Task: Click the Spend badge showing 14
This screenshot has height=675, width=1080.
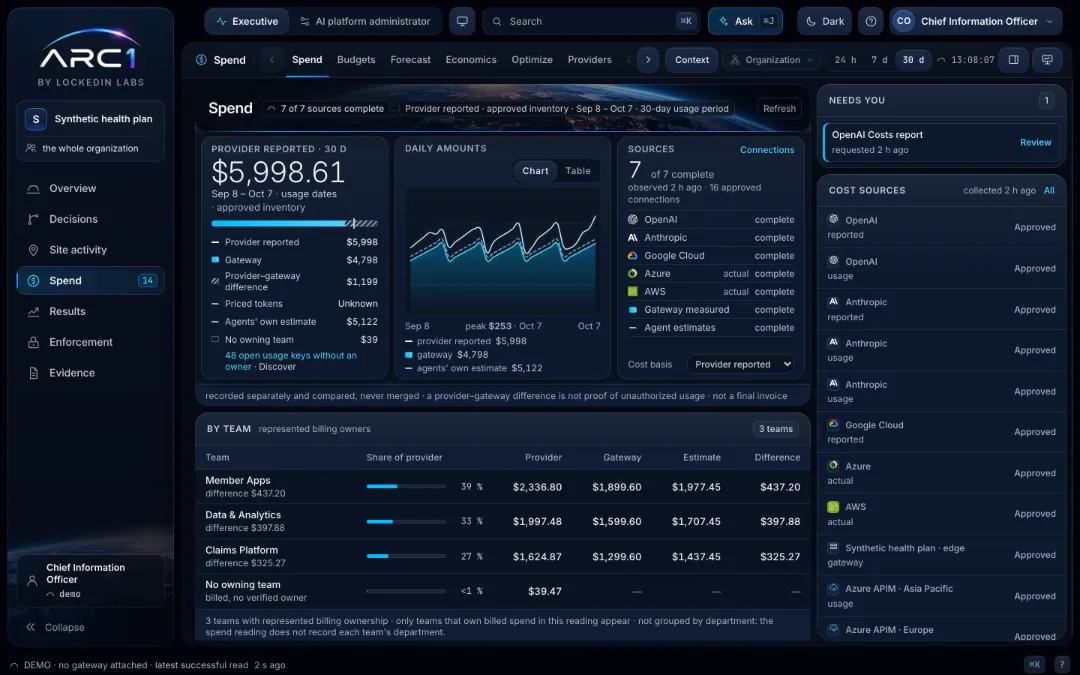Action: (147, 280)
